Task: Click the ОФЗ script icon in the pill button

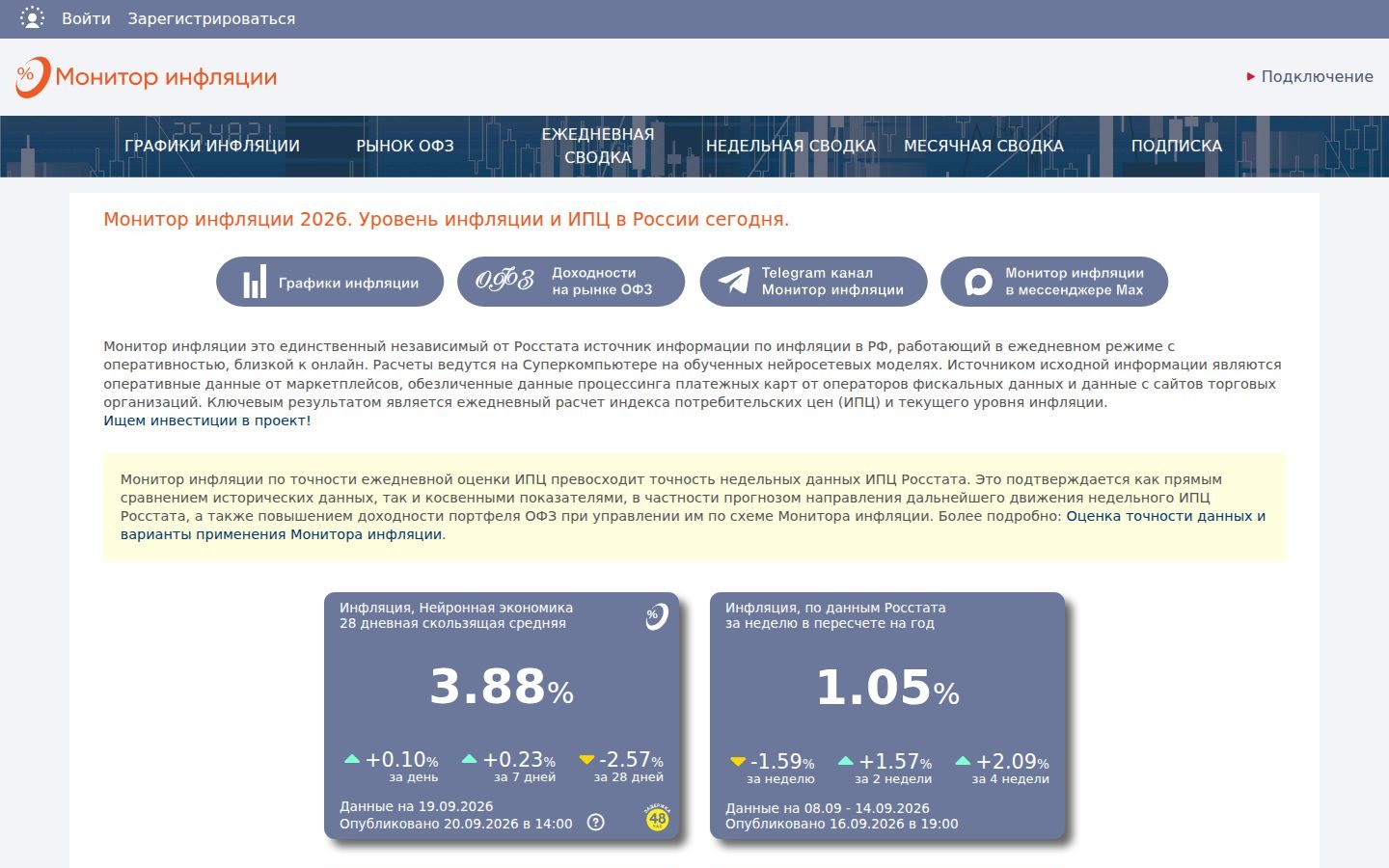Action: click(504, 281)
